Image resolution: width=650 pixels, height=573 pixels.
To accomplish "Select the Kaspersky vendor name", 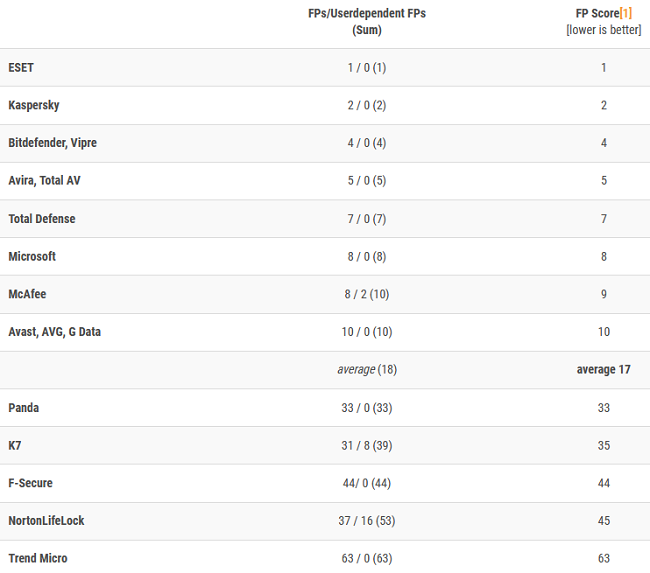I will pyautogui.click(x=34, y=105).
